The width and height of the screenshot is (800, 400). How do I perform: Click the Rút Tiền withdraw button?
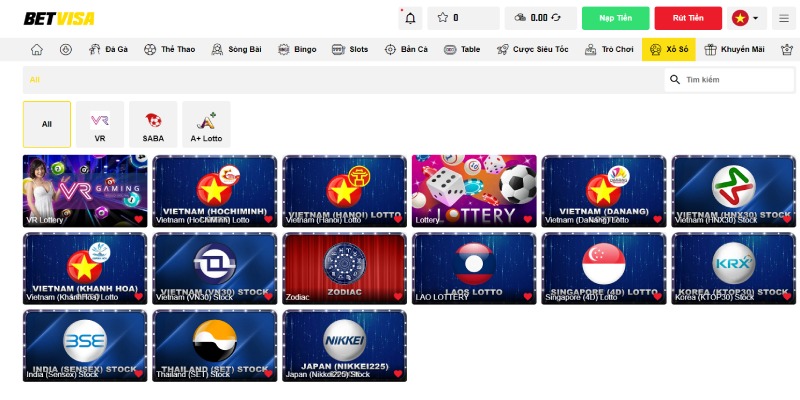click(x=688, y=18)
